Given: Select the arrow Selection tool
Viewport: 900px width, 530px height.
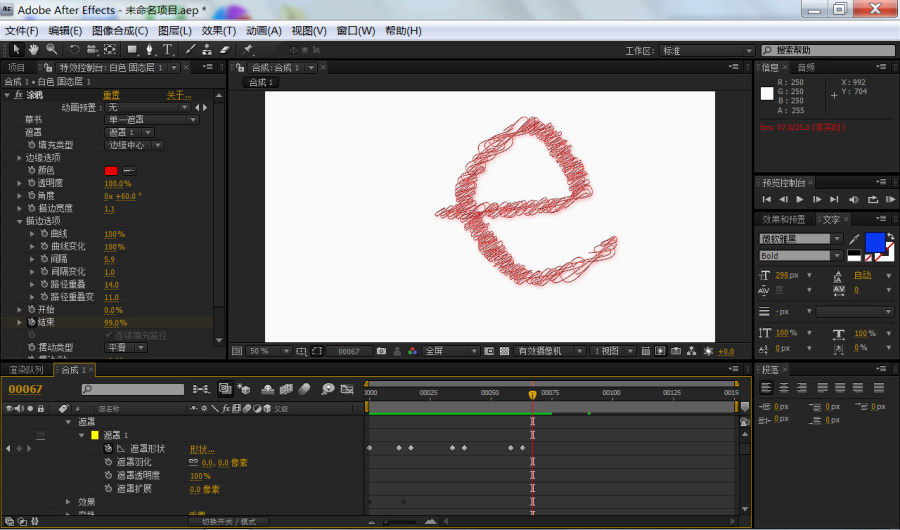Looking at the screenshot, I should click(17, 49).
